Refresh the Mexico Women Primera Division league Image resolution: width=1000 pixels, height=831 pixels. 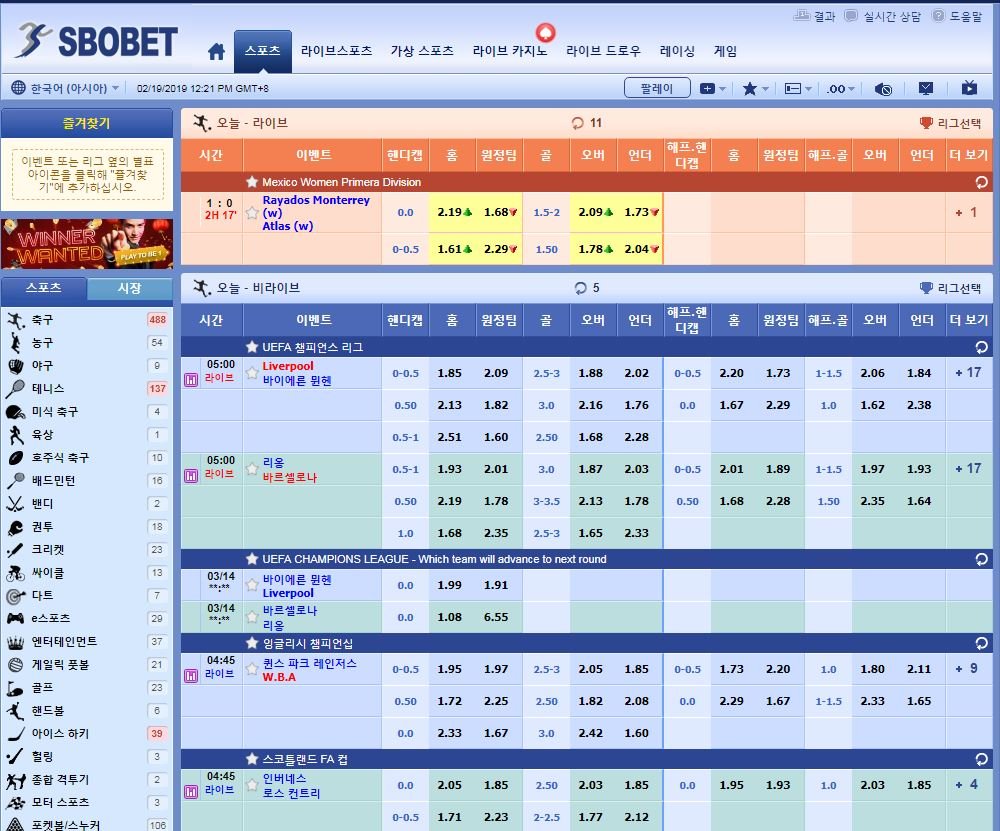click(x=982, y=182)
